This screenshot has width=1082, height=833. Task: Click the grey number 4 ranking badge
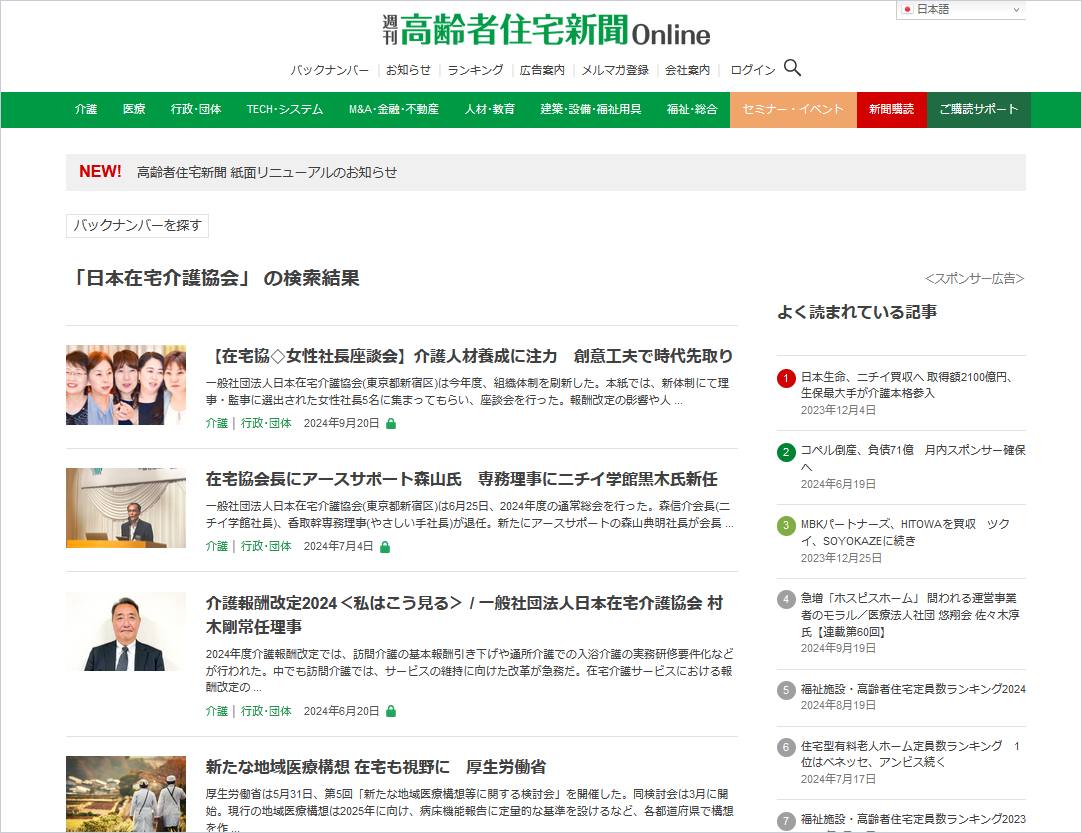pyautogui.click(x=786, y=599)
